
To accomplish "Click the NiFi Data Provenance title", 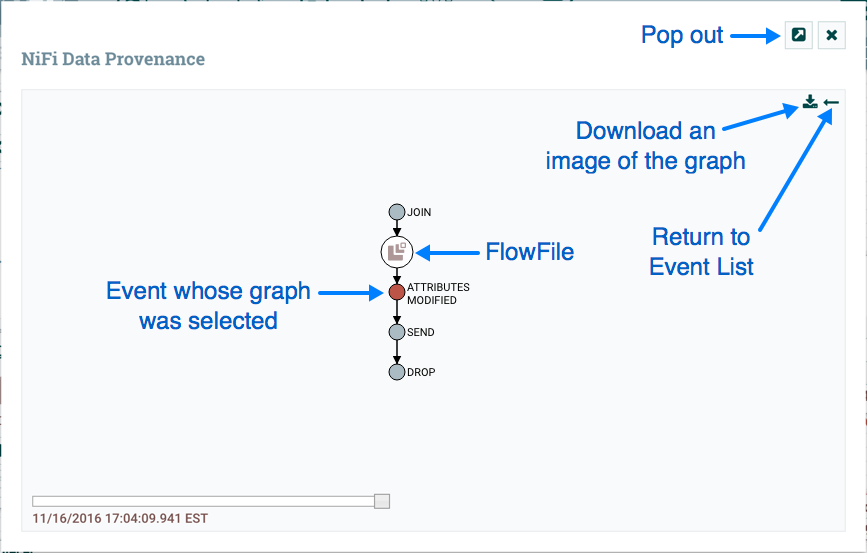I will 113,59.
